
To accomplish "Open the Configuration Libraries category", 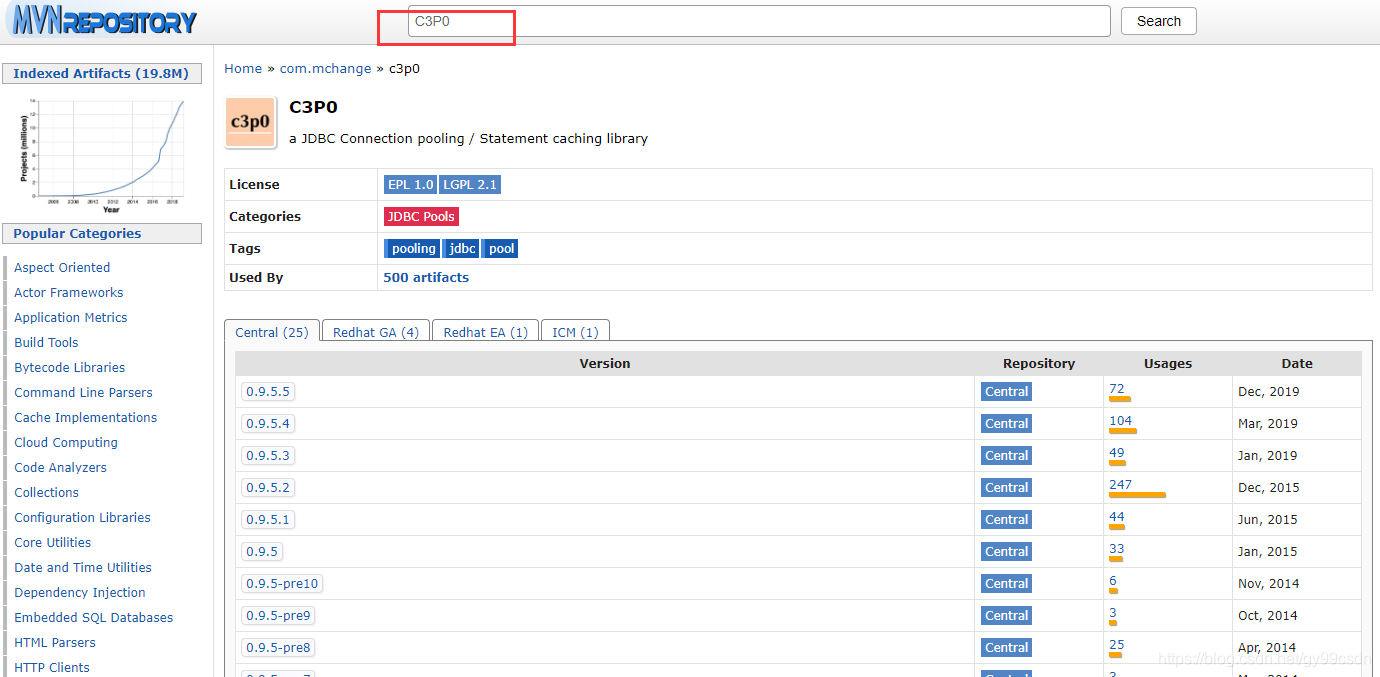I will point(82,517).
